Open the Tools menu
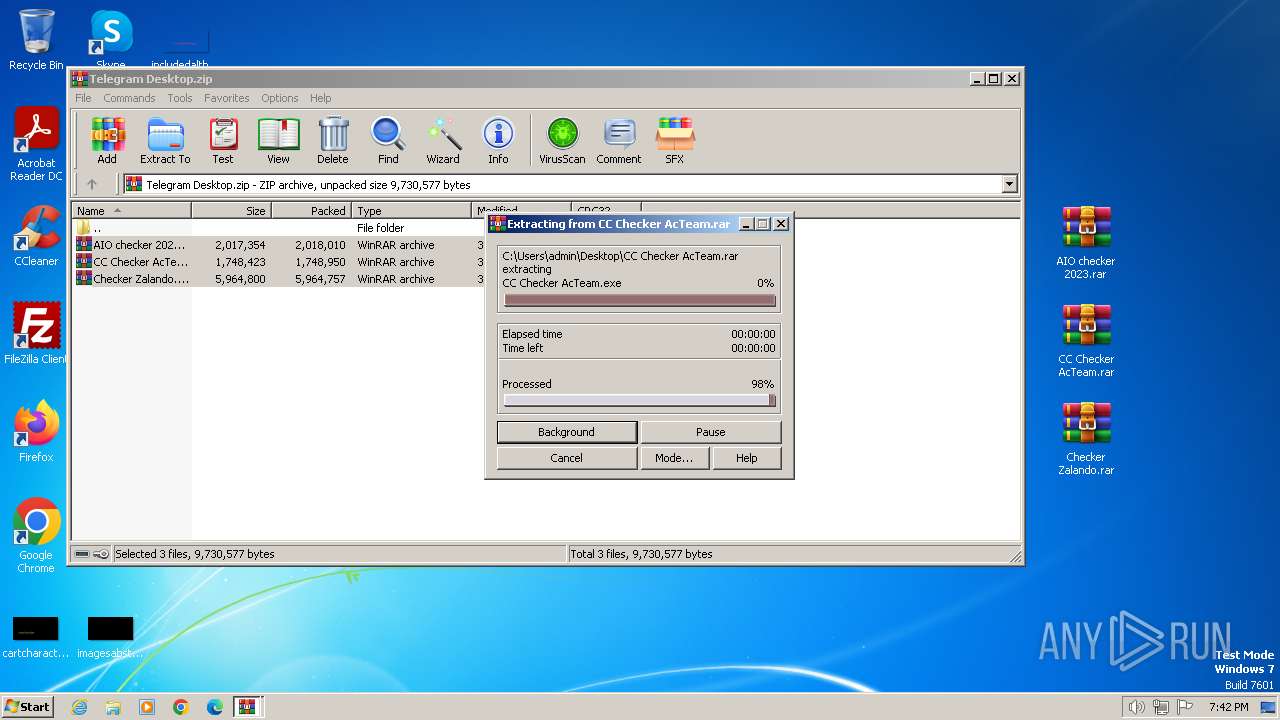The height and width of the screenshot is (720, 1280). coord(180,98)
